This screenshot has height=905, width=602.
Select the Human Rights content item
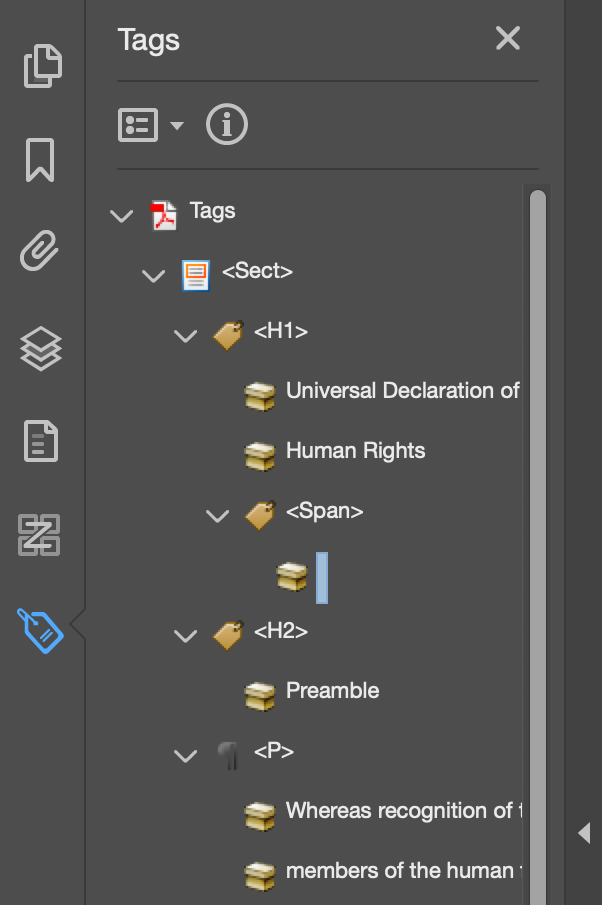tap(355, 451)
